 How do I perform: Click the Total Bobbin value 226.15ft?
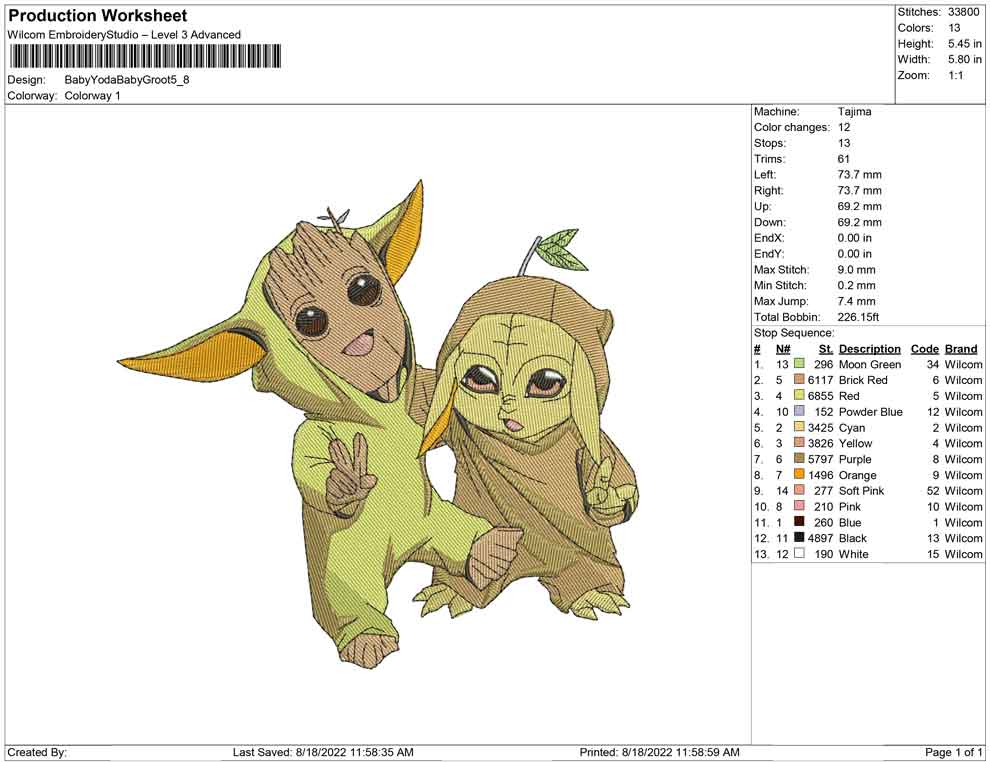pos(858,317)
